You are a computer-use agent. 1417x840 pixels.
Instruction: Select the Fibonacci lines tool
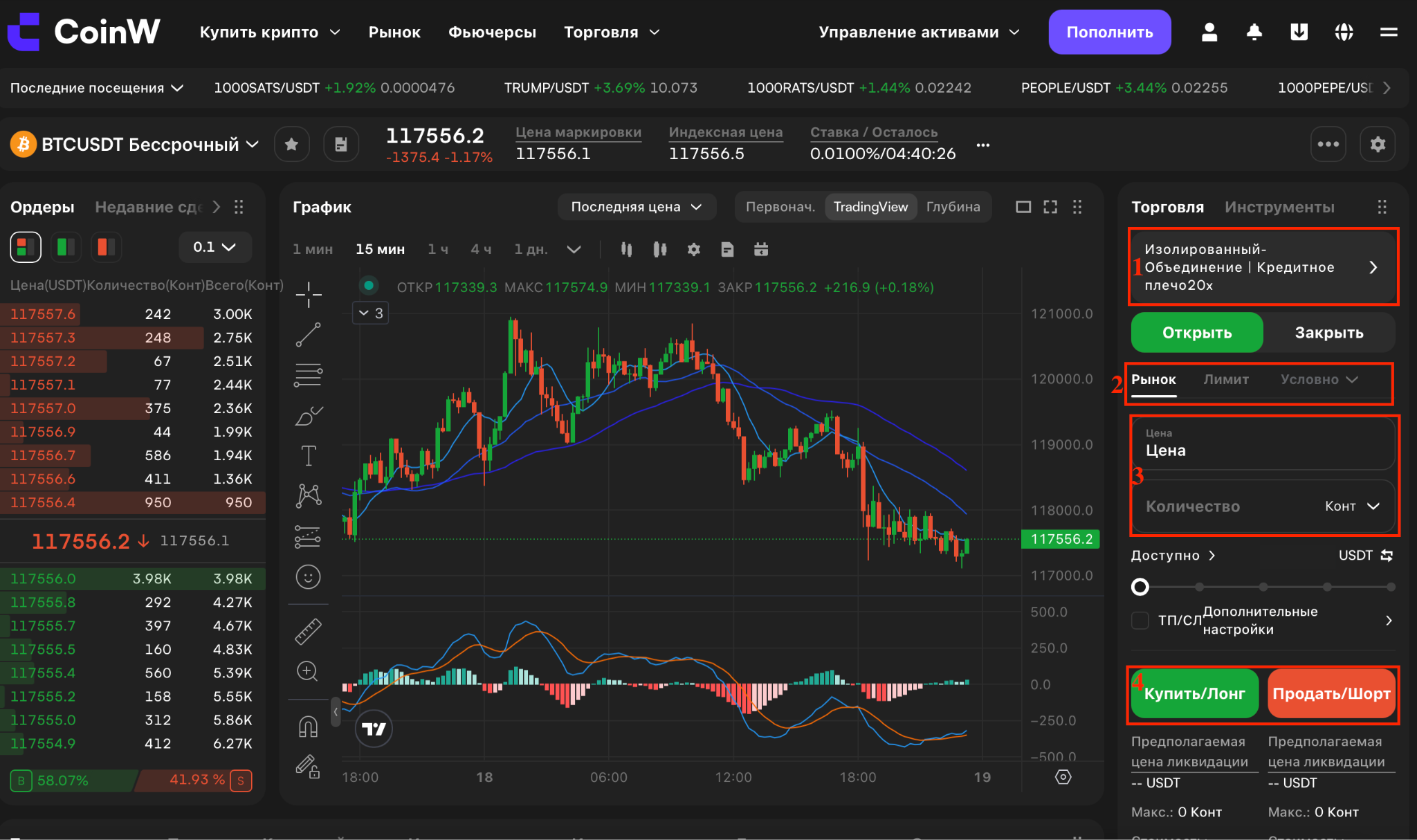coord(309,375)
